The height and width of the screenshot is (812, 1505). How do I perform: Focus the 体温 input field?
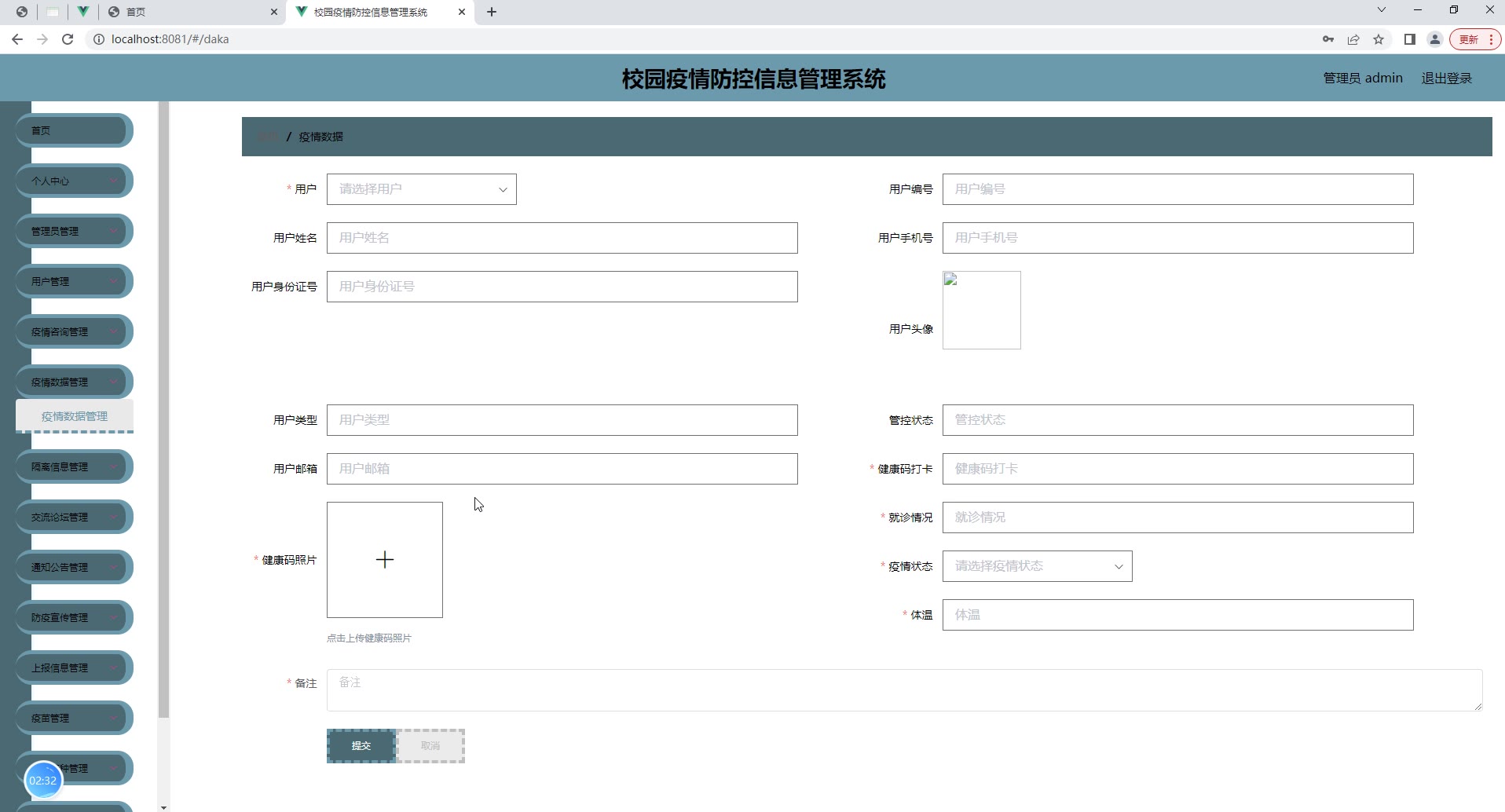coord(1177,615)
